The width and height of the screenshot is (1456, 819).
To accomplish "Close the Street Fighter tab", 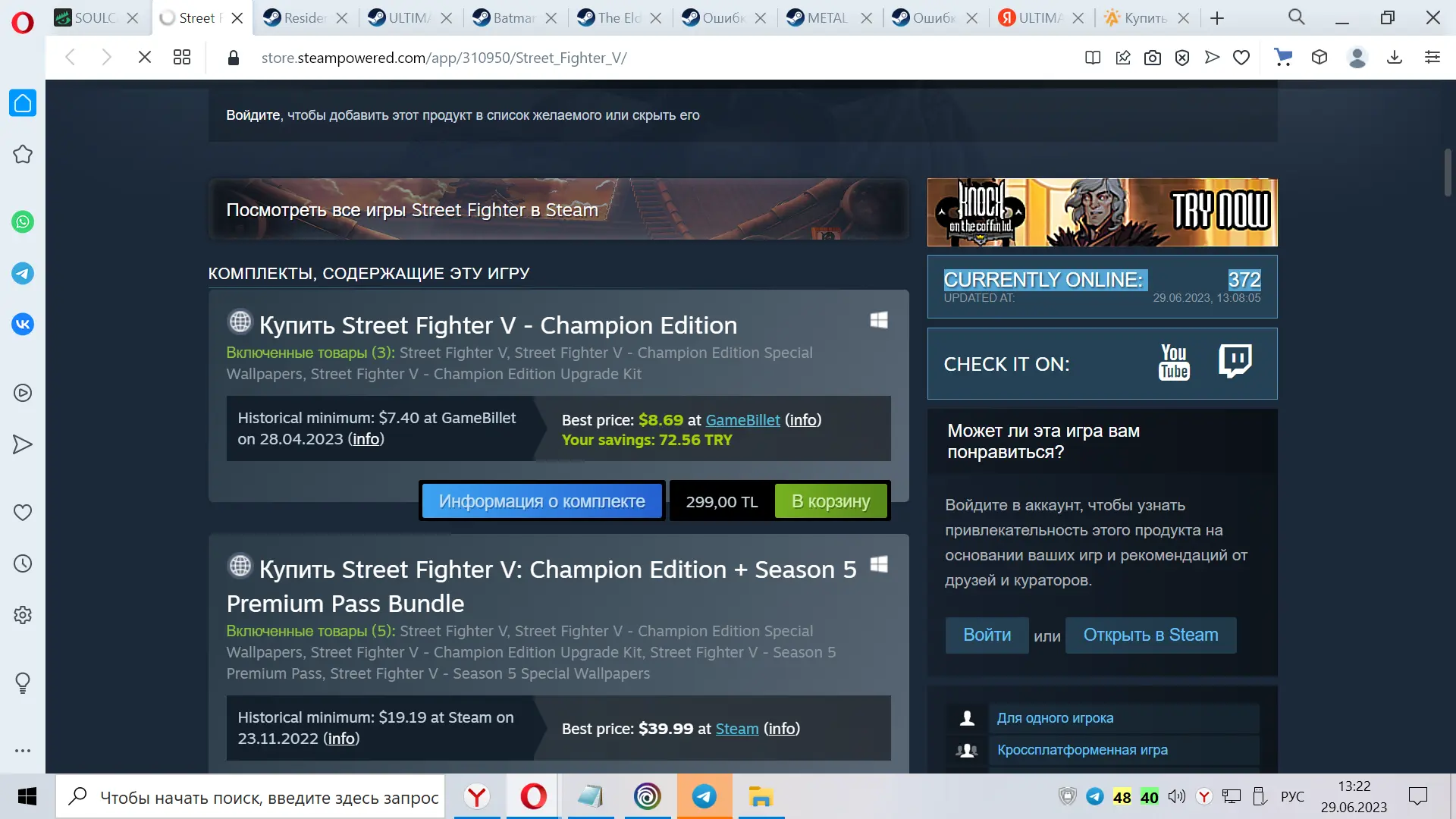I will tap(237, 18).
